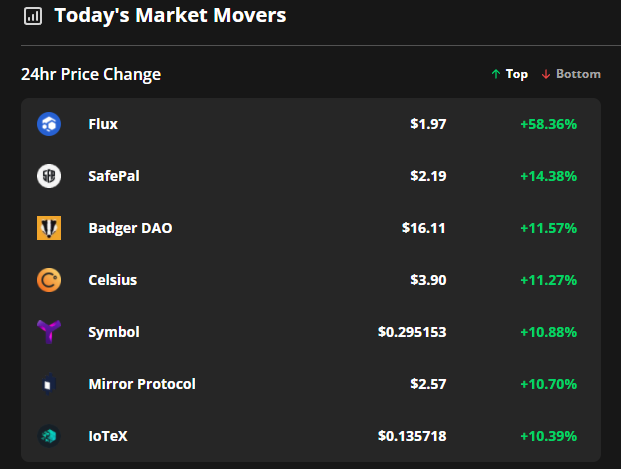
Task: Open the Mirror Protocol name link
Action: pos(142,384)
